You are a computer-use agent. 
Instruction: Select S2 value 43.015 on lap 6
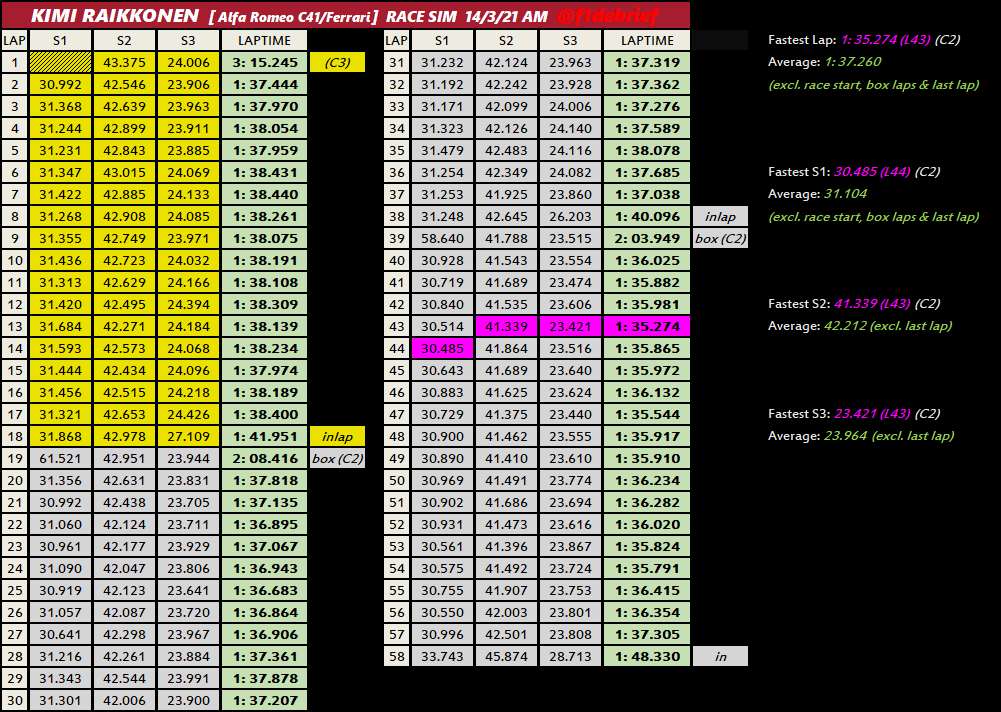(x=124, y=172)
